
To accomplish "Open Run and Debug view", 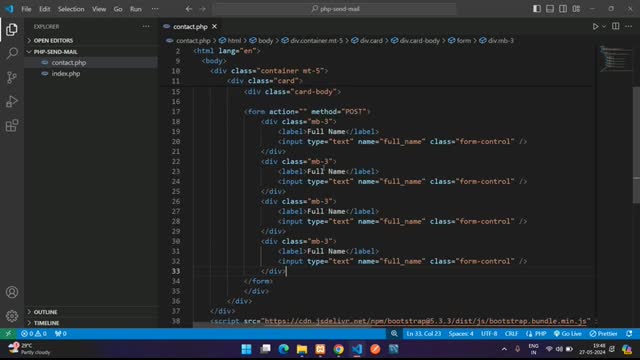I will pyautogui.click(x=12, y=101).
